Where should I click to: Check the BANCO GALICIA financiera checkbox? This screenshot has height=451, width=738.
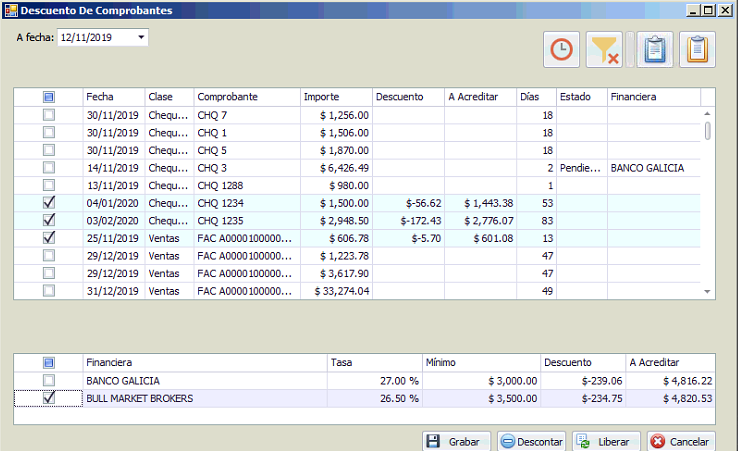point(48,380)
